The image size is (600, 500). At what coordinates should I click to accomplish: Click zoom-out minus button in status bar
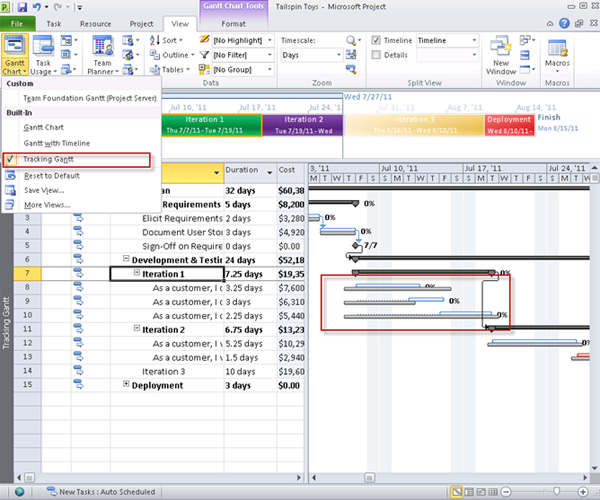tap(507, 492)
